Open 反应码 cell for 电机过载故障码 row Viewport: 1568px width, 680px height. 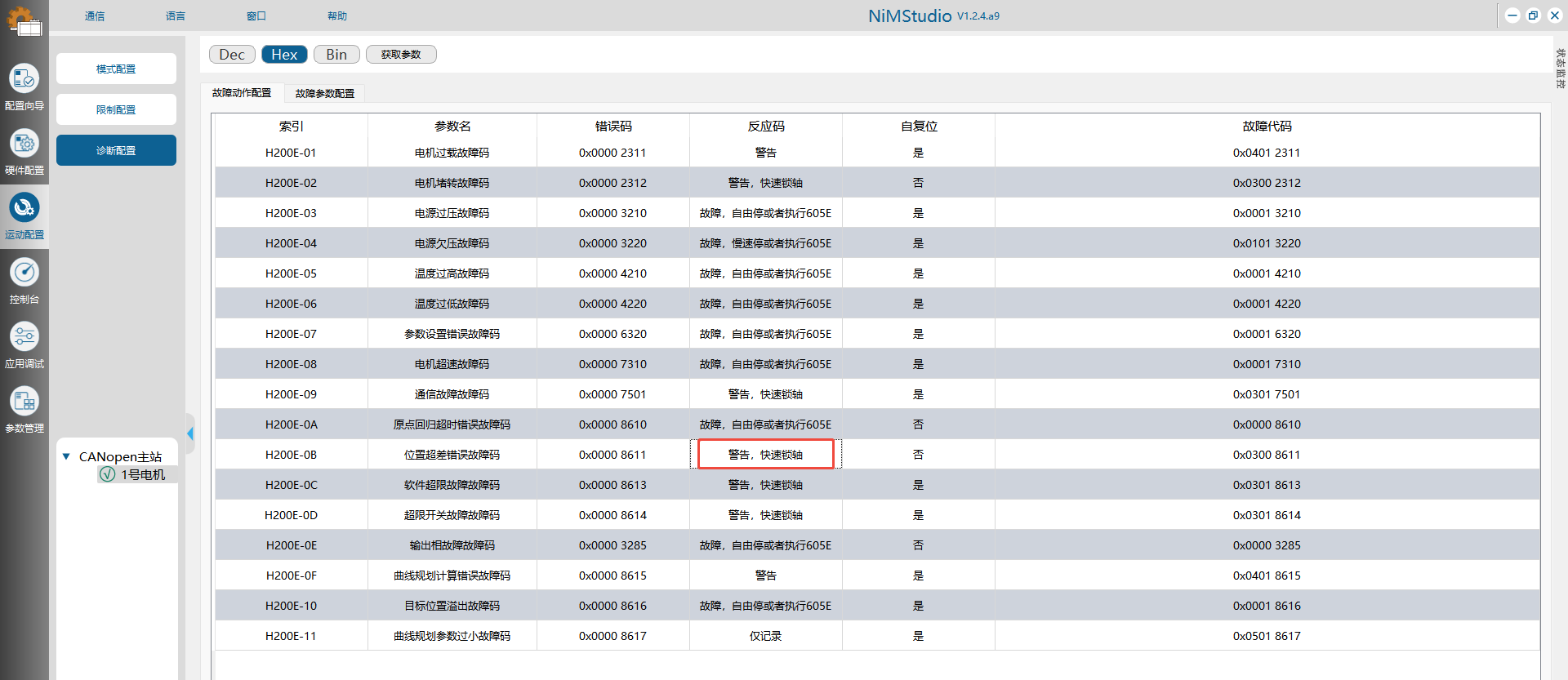click(766, 153)
